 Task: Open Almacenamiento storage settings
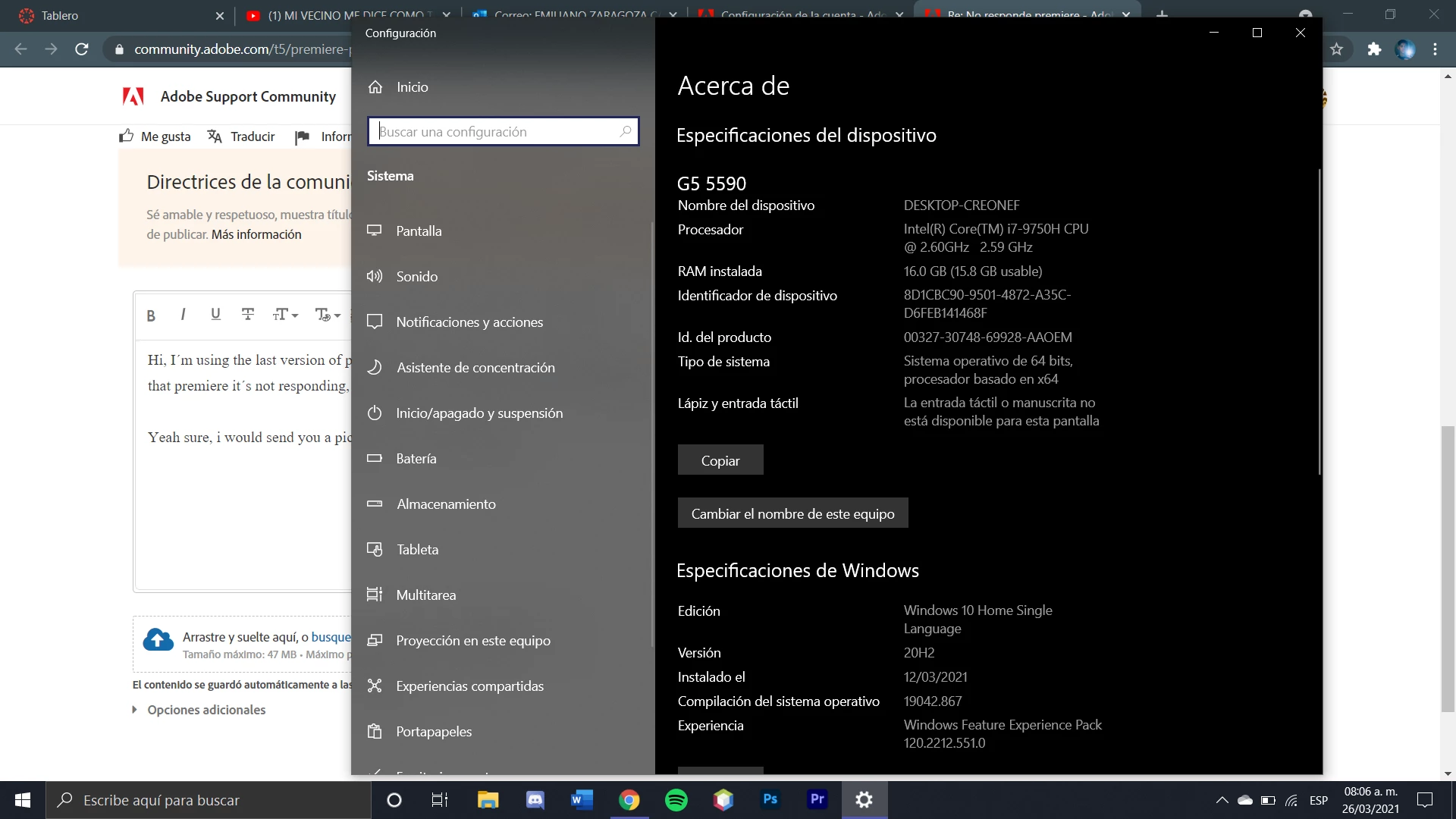(446, 504)
